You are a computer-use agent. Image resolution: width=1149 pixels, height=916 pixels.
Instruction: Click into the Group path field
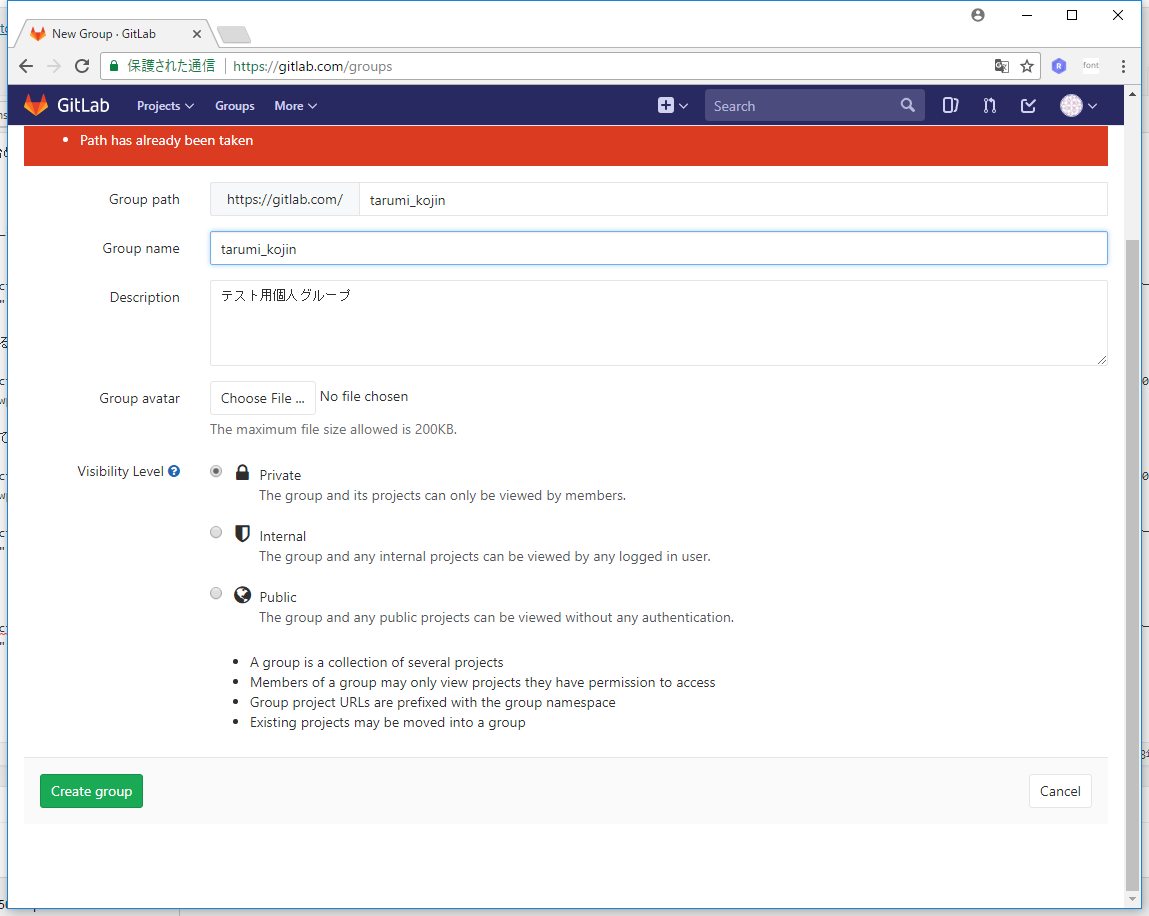coord(732,199)
